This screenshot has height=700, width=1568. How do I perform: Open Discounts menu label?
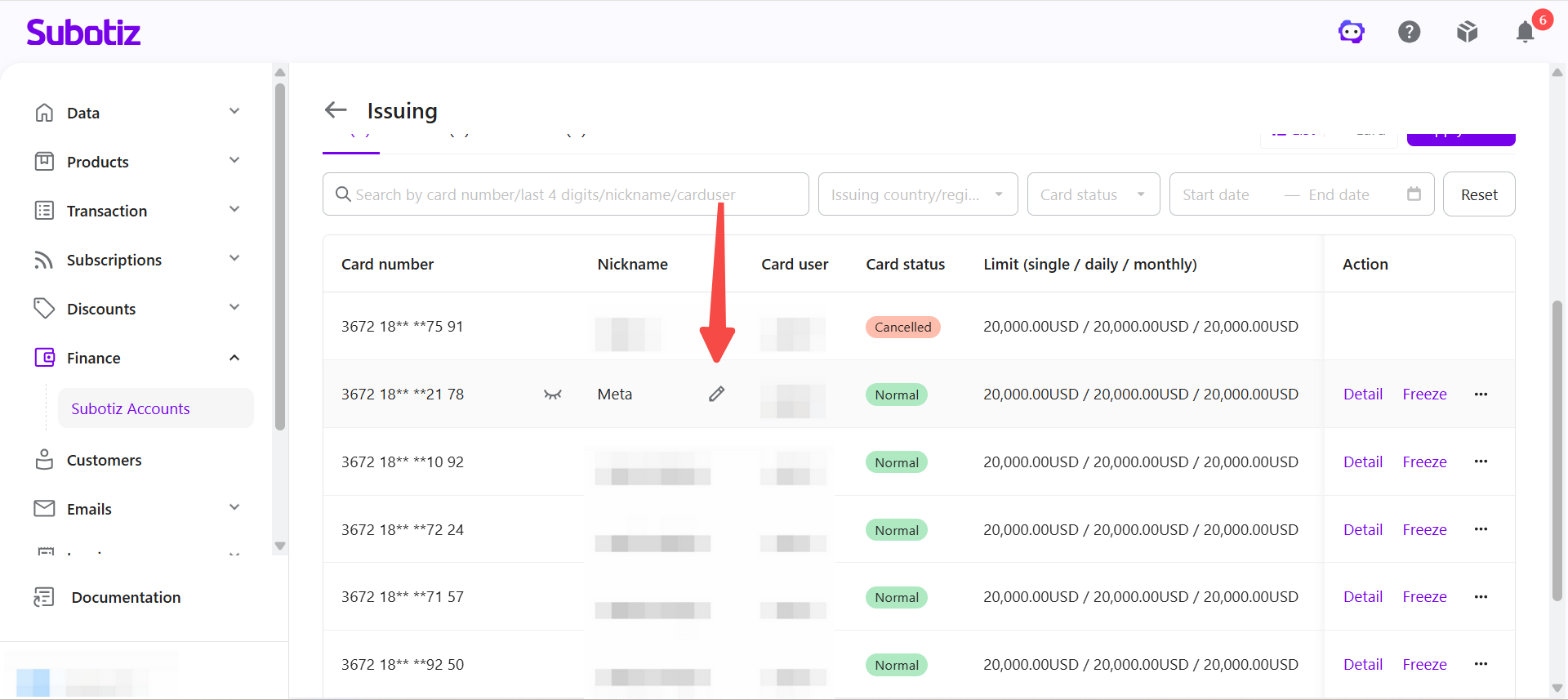(x=101, y=309)
